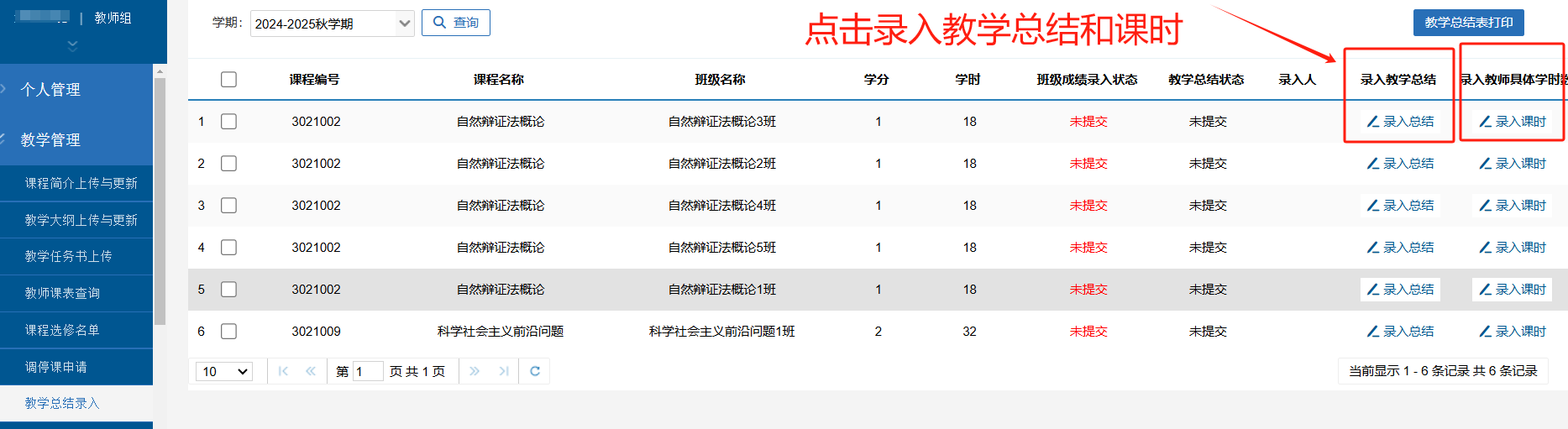Open 课程选修名单 menu item
1568x429 pixels.
[x=76, y=330]
